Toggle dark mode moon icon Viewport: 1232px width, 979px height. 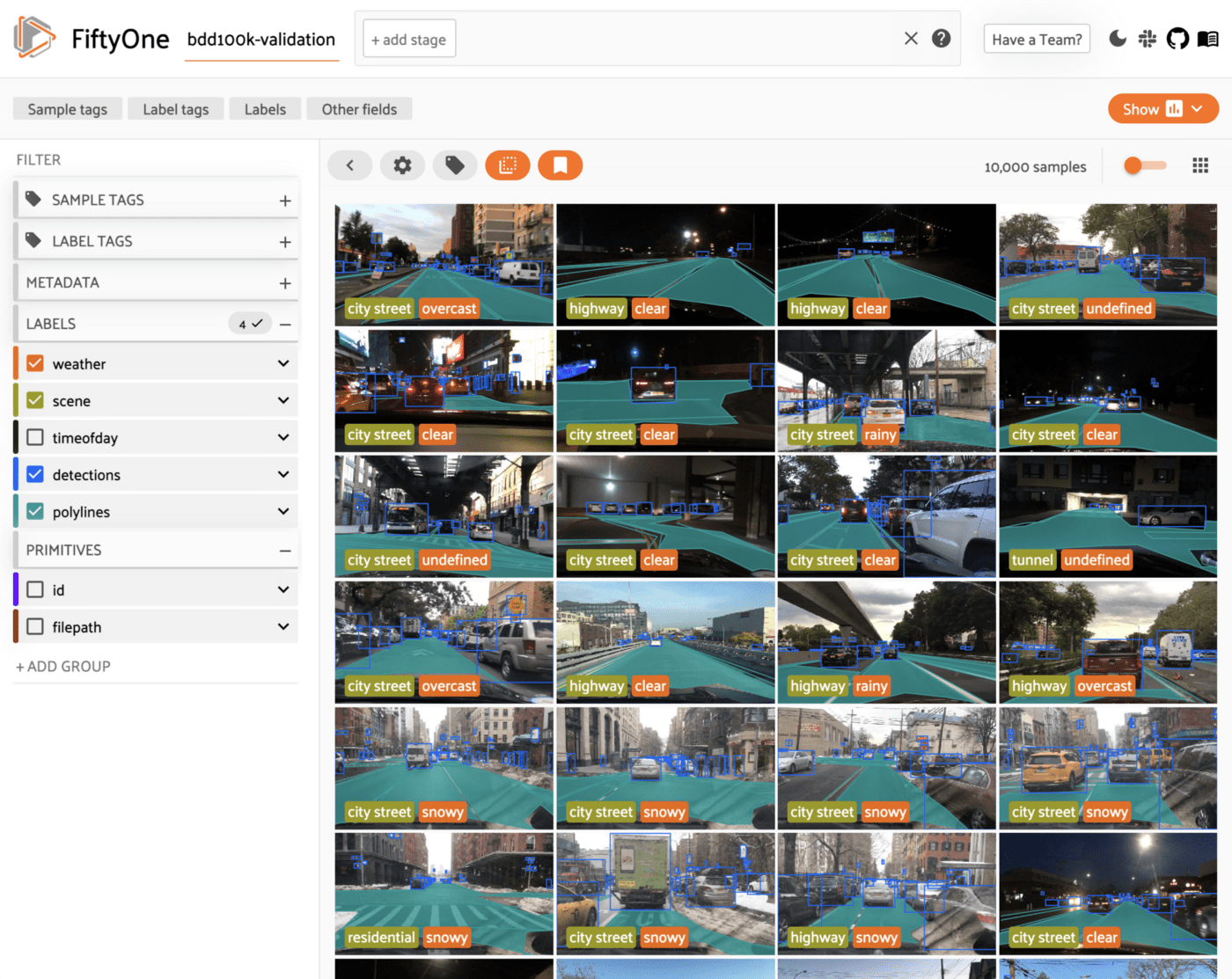pos(1118,38)
